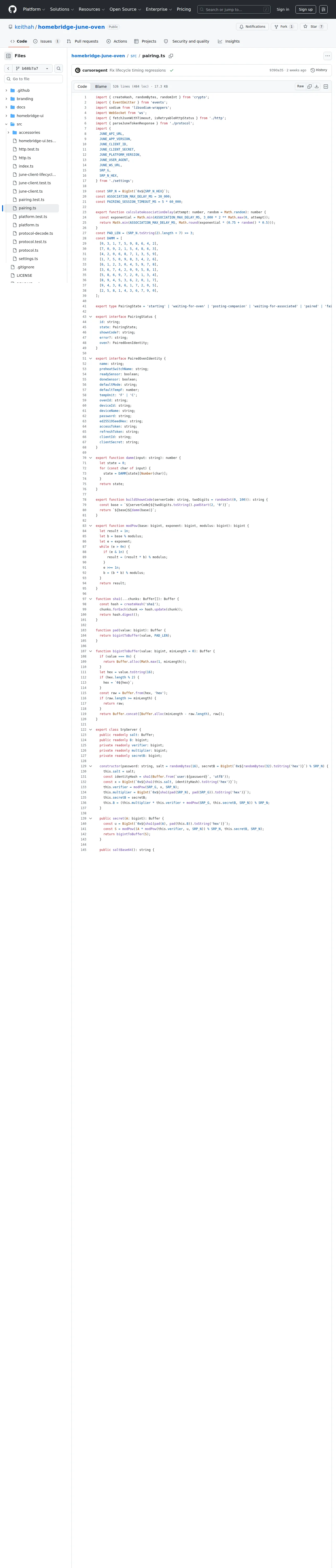Open http.test.ts in file tree
336x1568 pixels.
(x=29, y=149)
